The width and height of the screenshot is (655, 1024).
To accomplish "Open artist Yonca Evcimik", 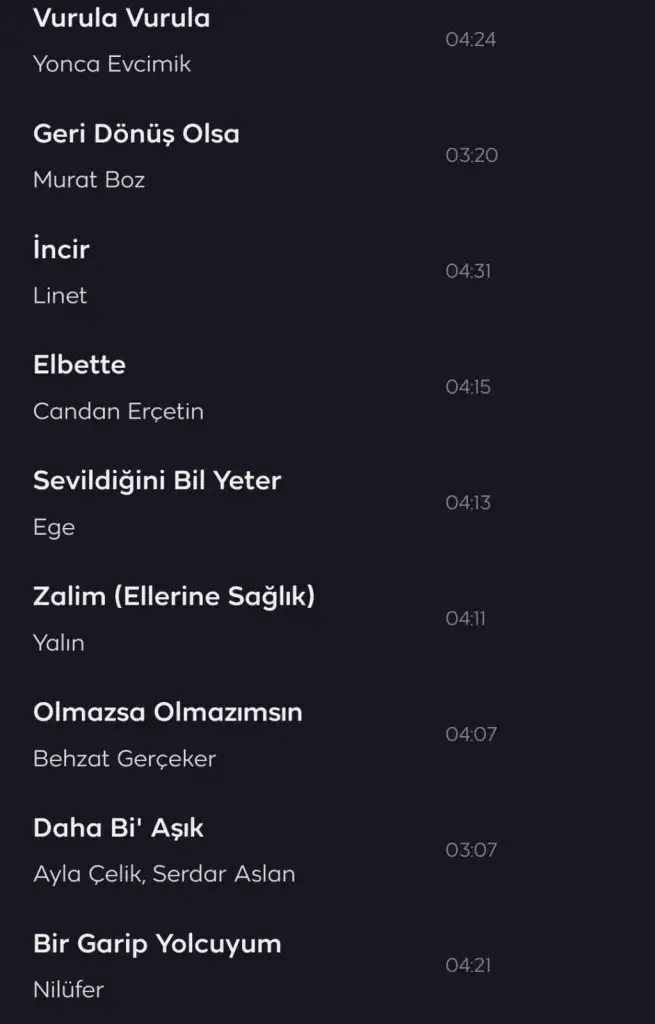I will [111, 64].
